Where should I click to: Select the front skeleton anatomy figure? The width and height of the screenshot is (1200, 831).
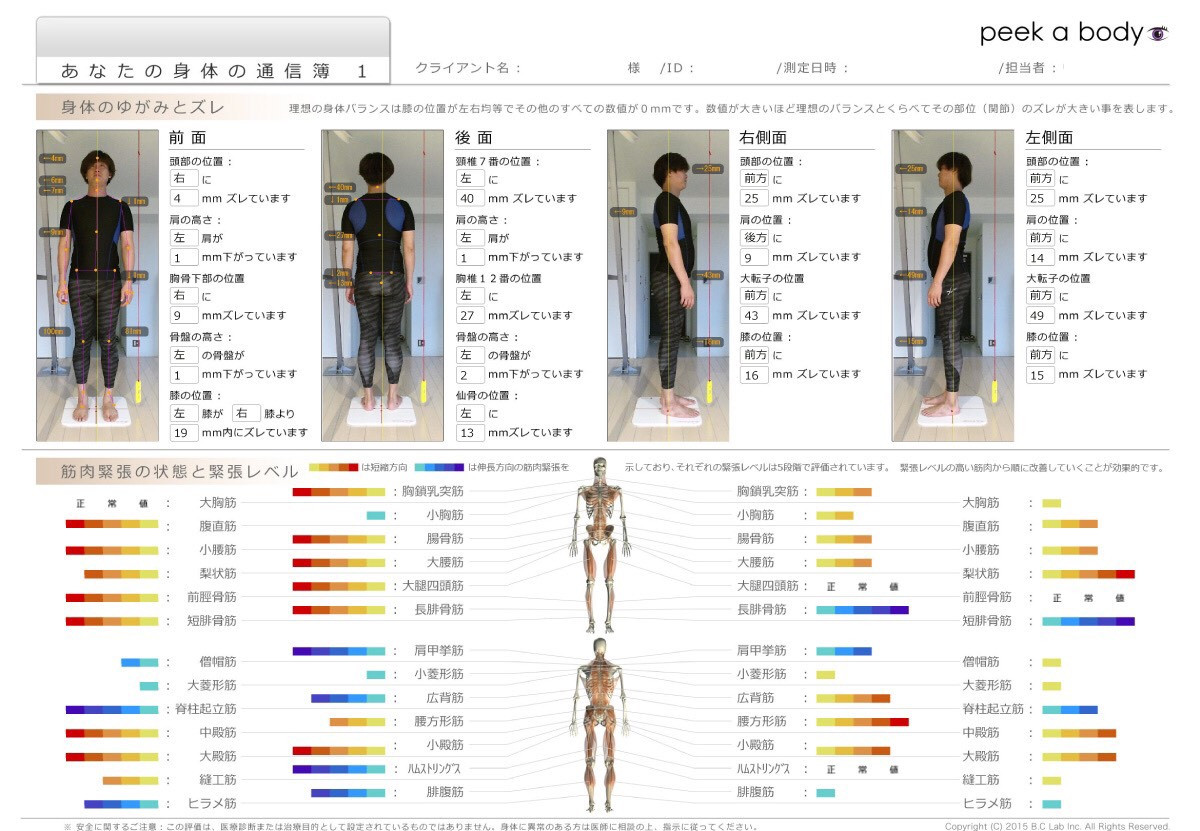click(x=598, y=545)
